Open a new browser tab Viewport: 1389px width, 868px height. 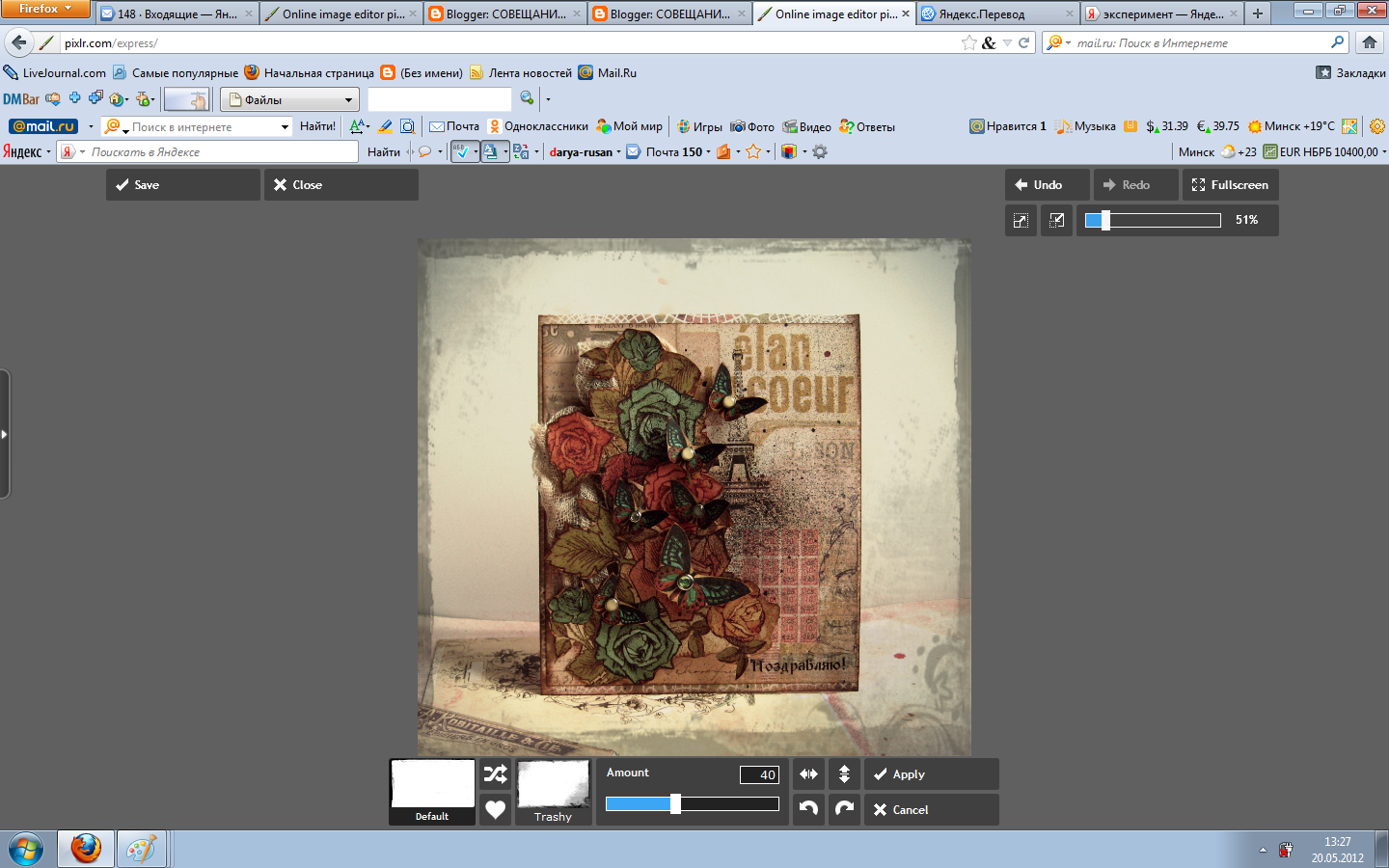tap(1257, 14)
